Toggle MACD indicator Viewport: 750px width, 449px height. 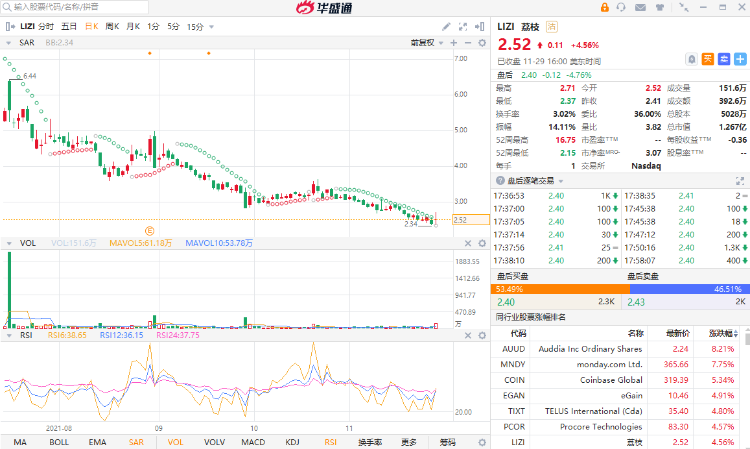[253, 442]
